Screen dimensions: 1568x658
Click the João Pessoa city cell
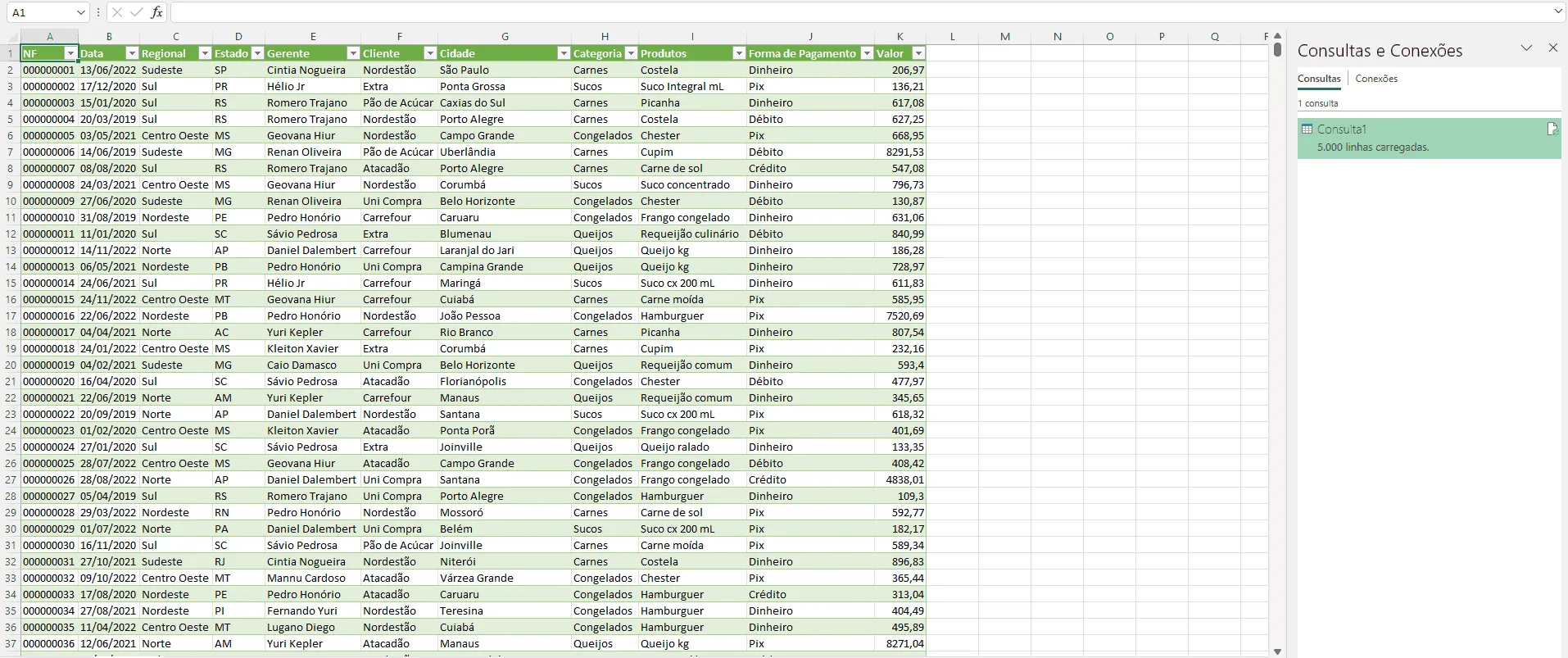pyautogui.click(x=505, y=315)
